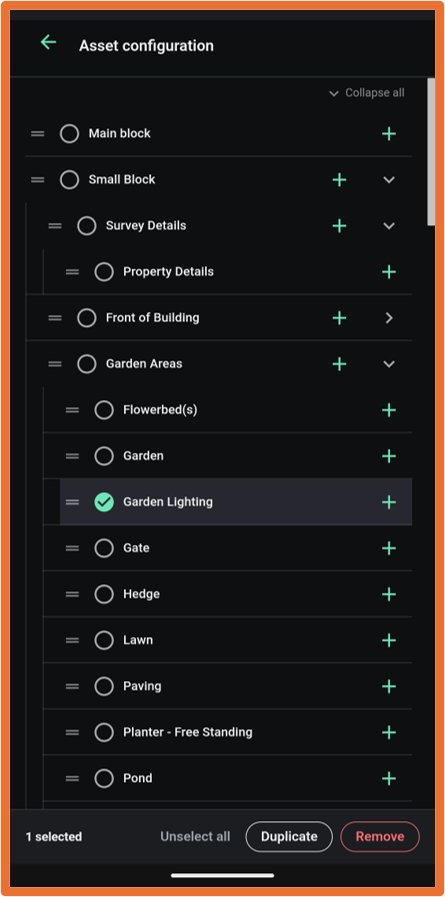The width and height of the screenshot is (445, 897).
Task: Collapse the Small Block section
Action: 389,180
